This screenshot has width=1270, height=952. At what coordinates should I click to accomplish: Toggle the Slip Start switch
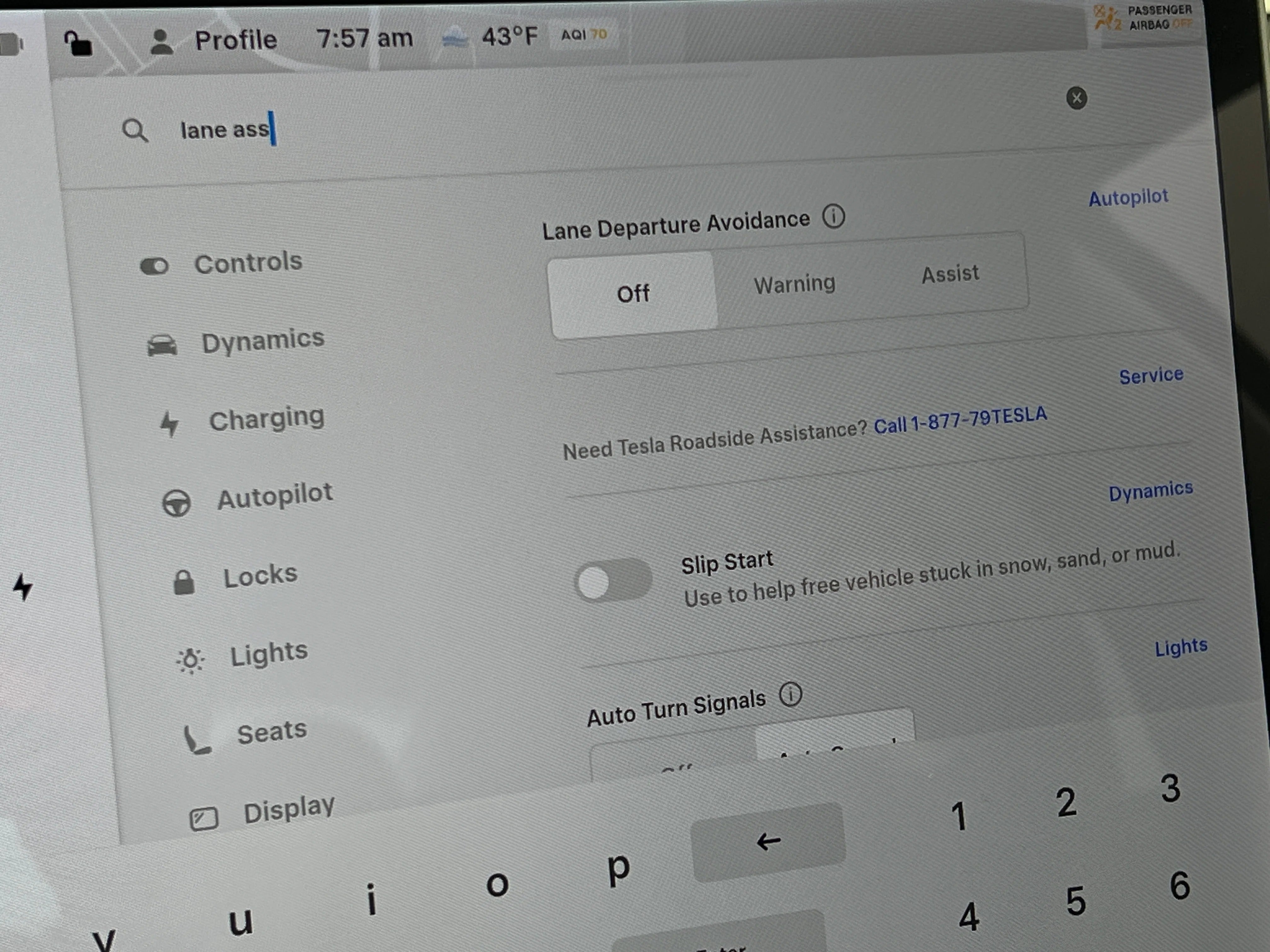pyautogui.click(x=613, y=580)
